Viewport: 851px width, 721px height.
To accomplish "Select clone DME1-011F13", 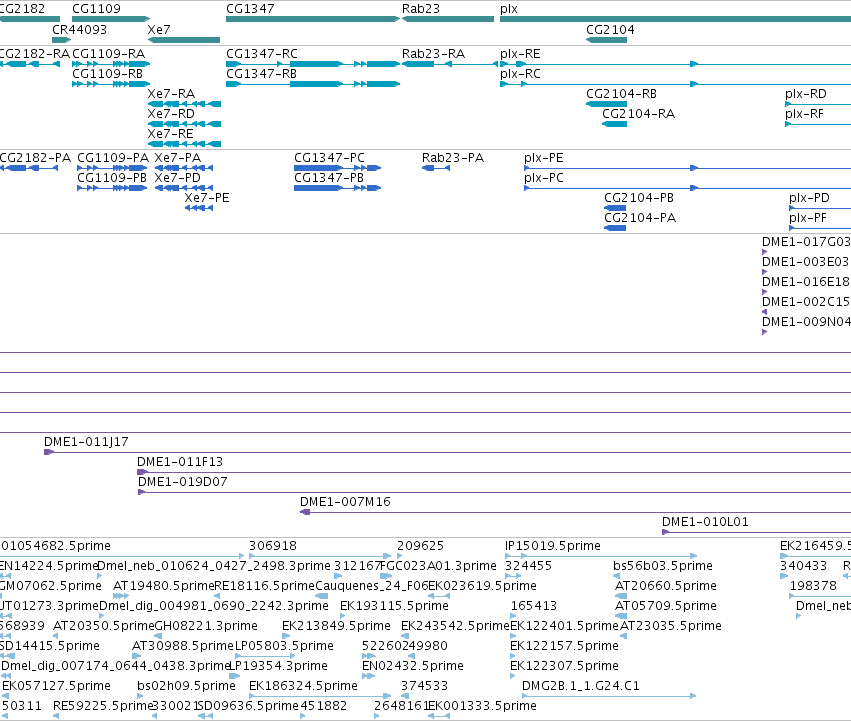I will click(x=494, y=472).
